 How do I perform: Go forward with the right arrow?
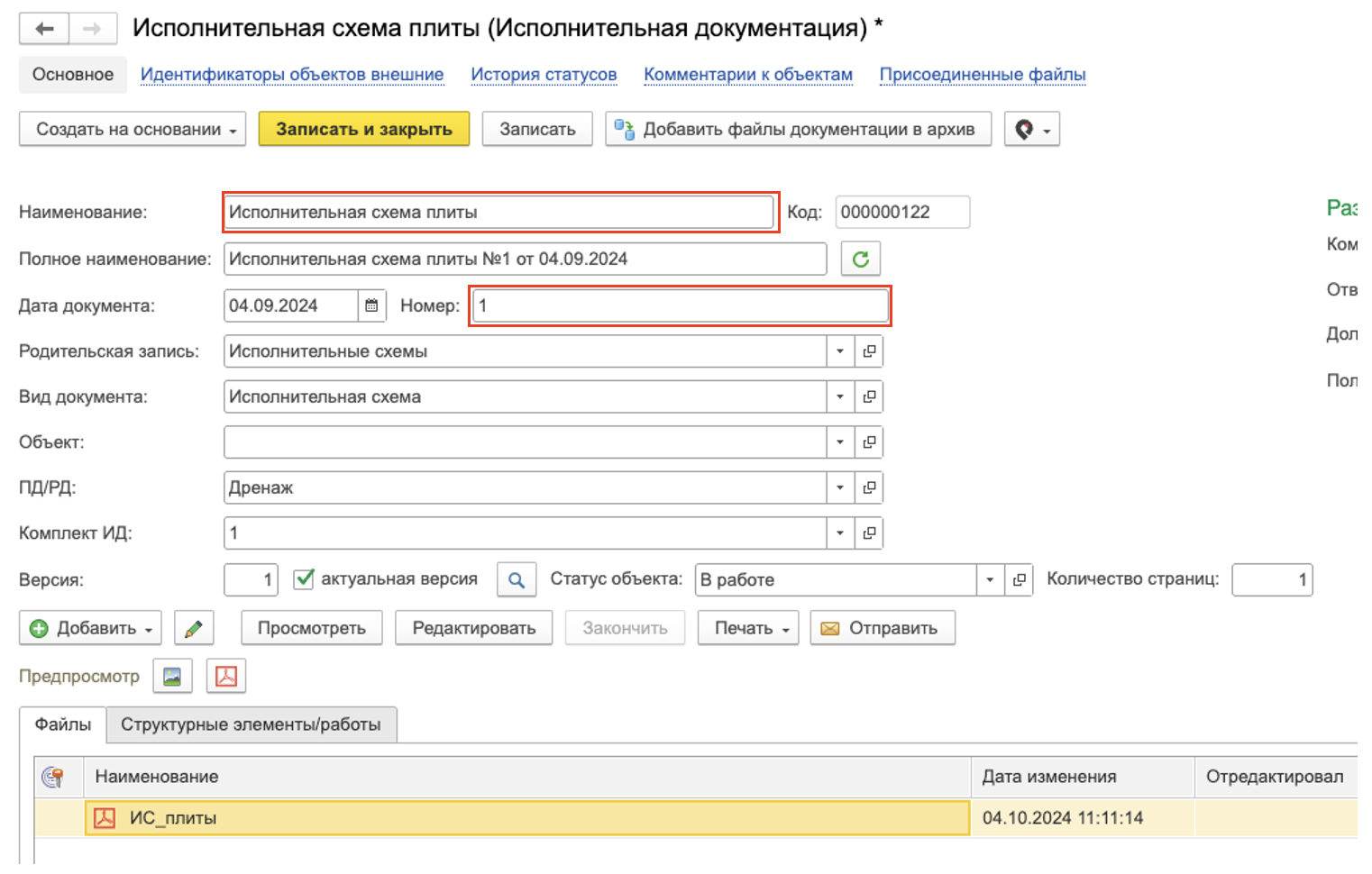tap(92, 29)
